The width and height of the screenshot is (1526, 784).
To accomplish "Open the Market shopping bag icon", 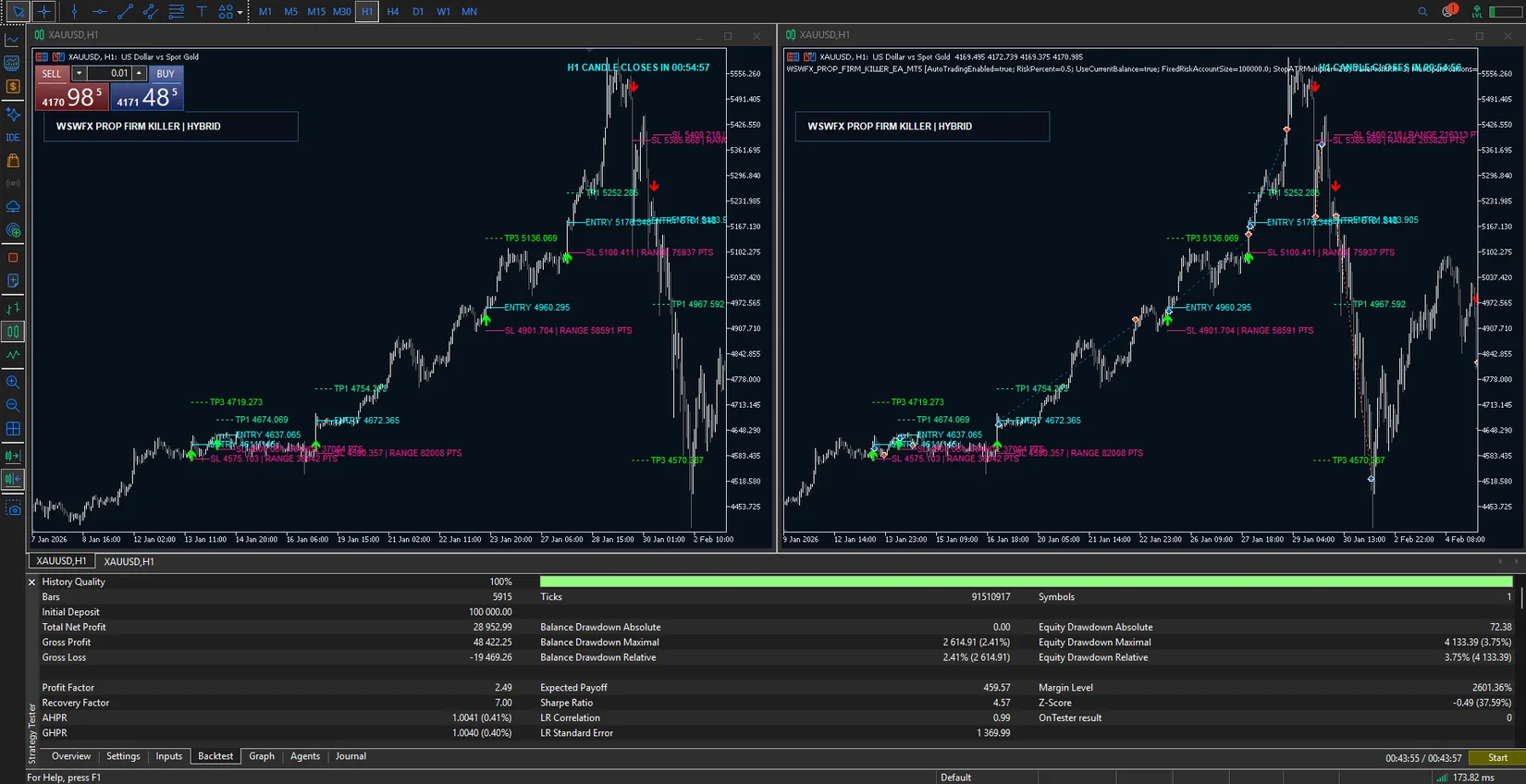I will click(x=13, y=161).
